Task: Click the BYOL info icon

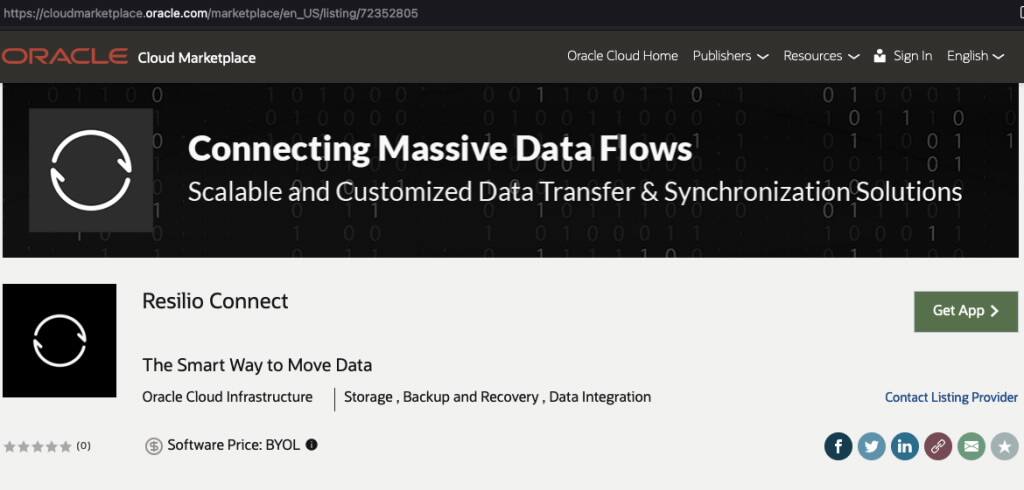Action: pyautogui.click(x=311, y=445)
